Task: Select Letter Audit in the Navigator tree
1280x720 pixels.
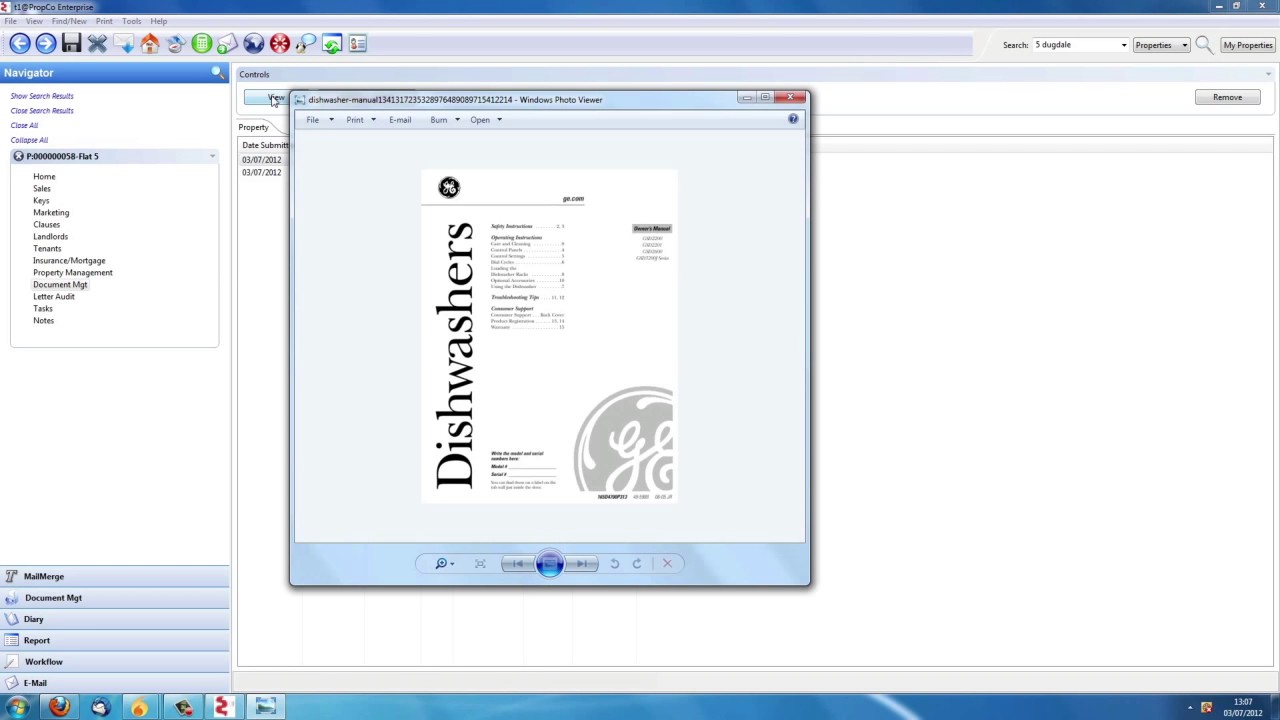Action: pyautogui.click(x=54, y=297)
